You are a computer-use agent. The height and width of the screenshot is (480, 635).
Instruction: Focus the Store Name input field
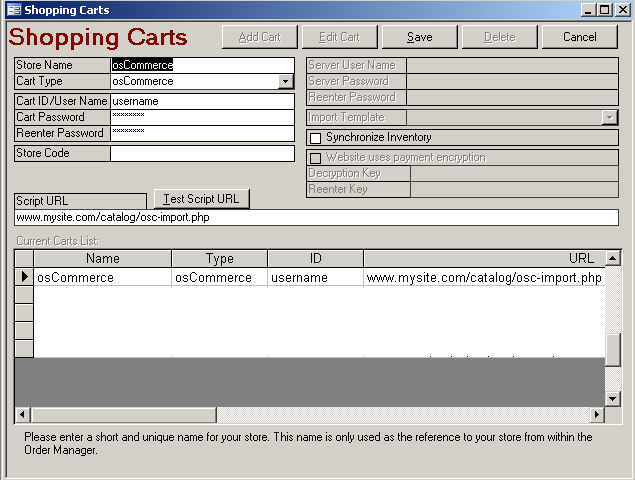tap(202, 65)
